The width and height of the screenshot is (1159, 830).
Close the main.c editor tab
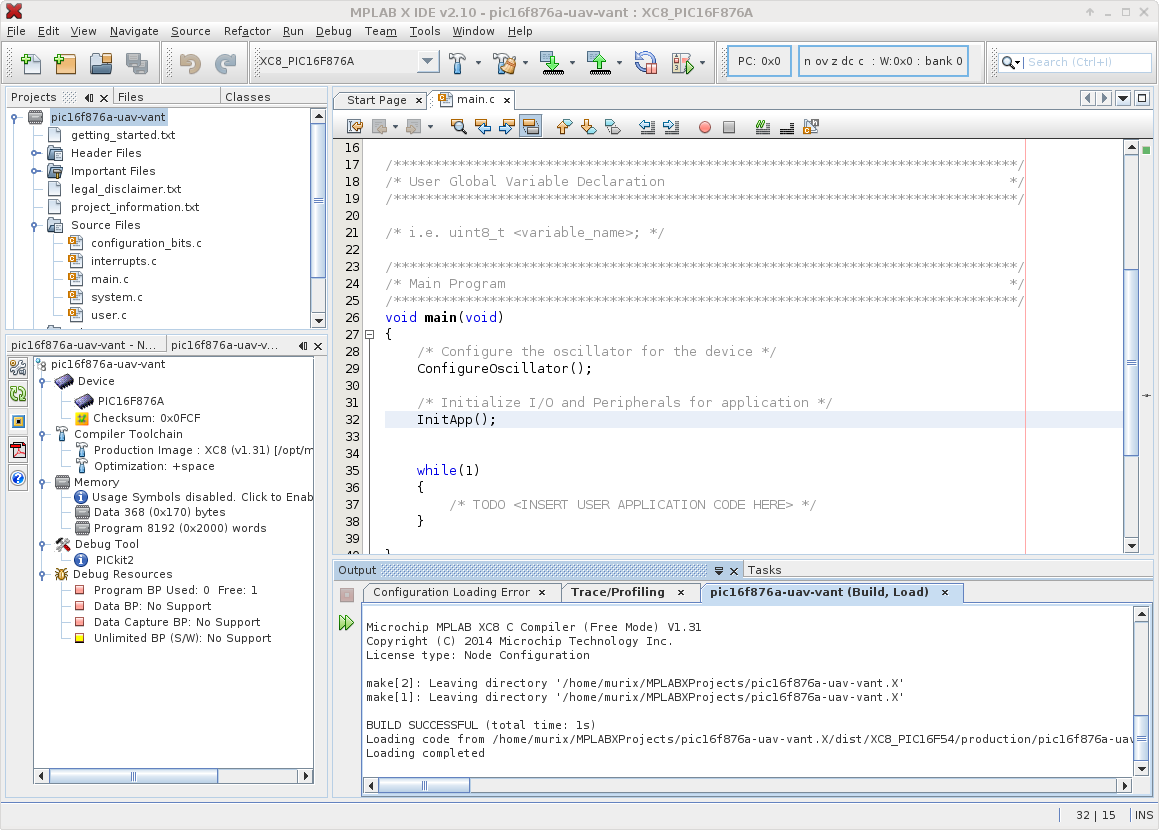point(507,100)
